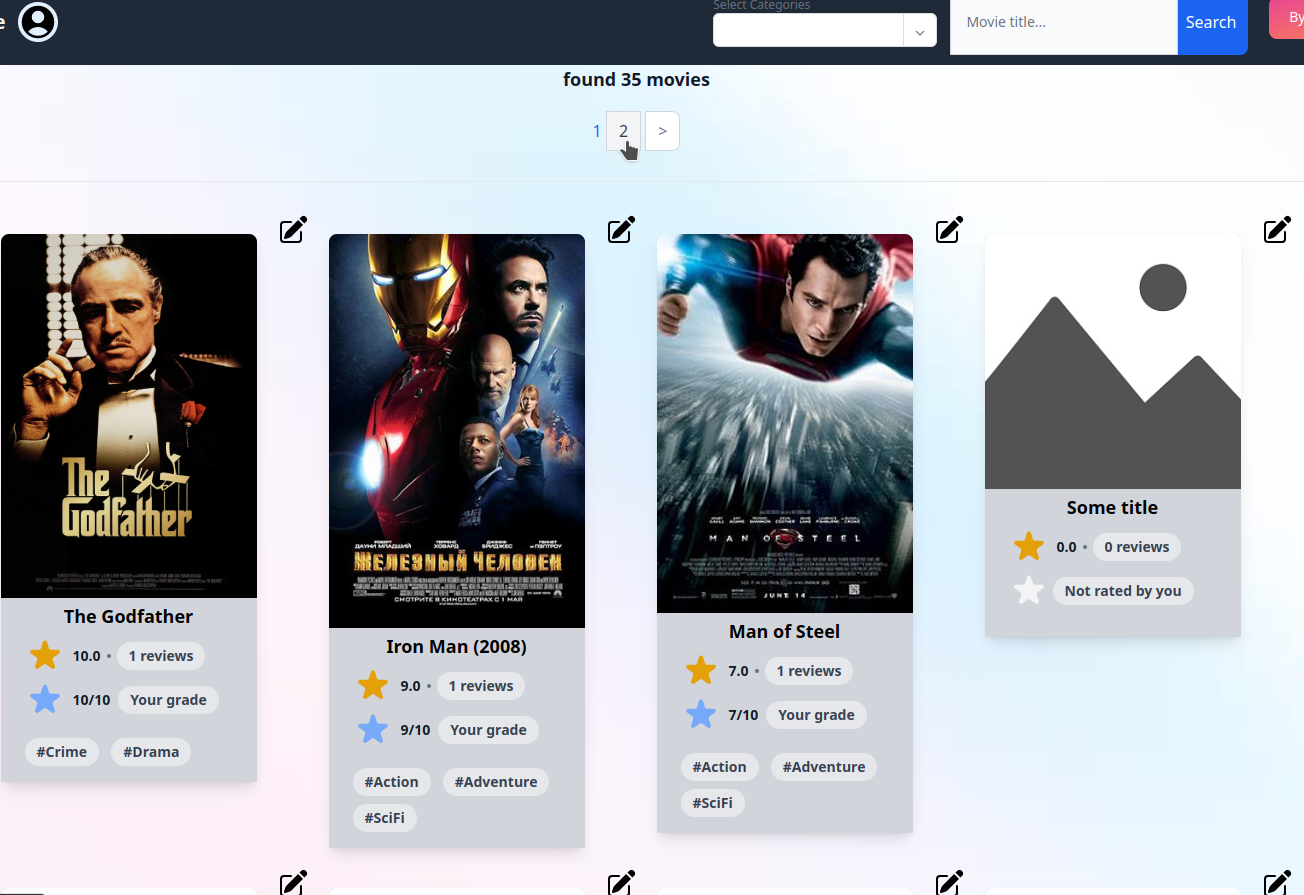Screen dimensions: 1304x895
Task: Click the edit pencil for Some title
Action: (1277, 229)
